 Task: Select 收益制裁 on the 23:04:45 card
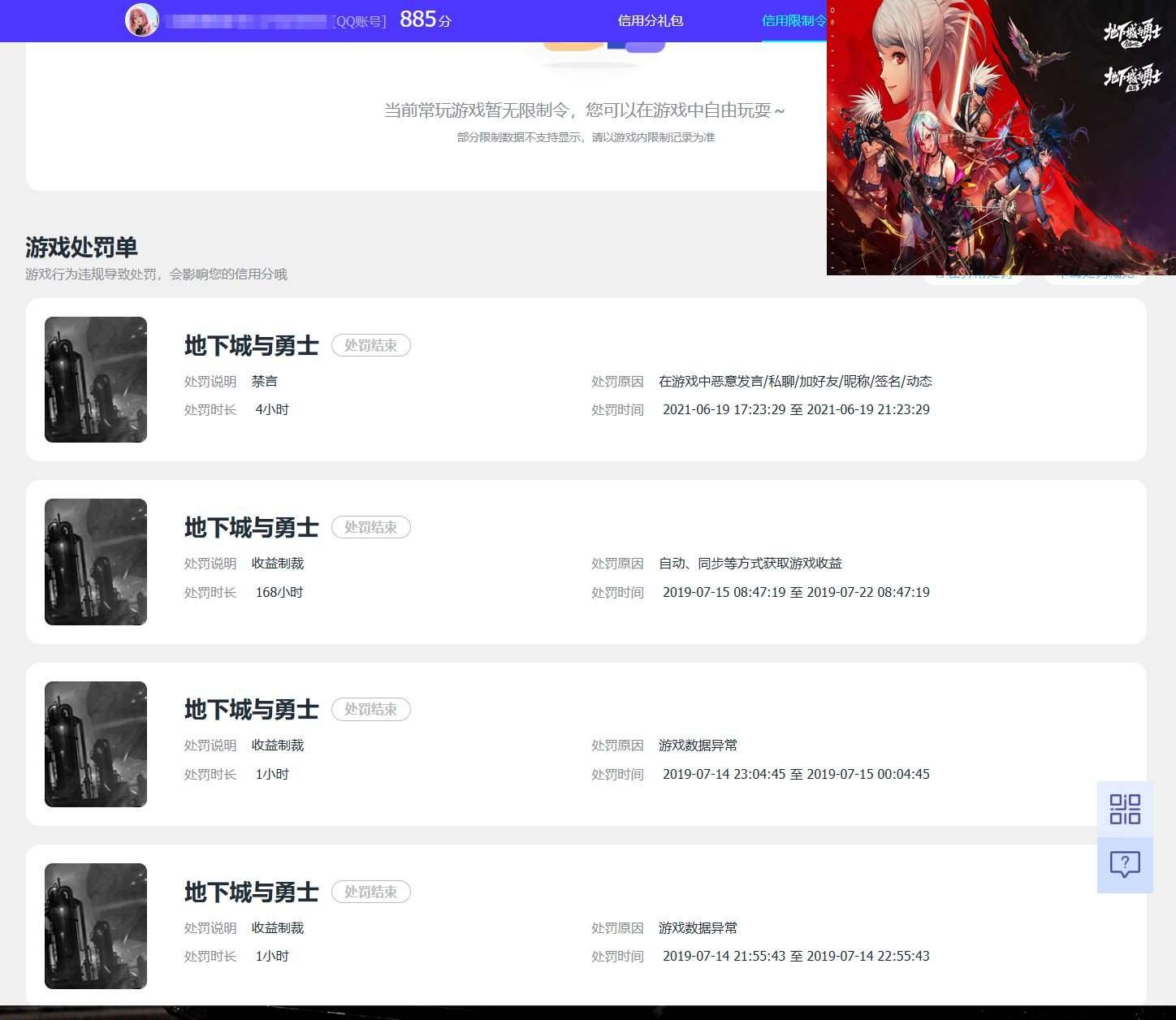pos(278,745)
